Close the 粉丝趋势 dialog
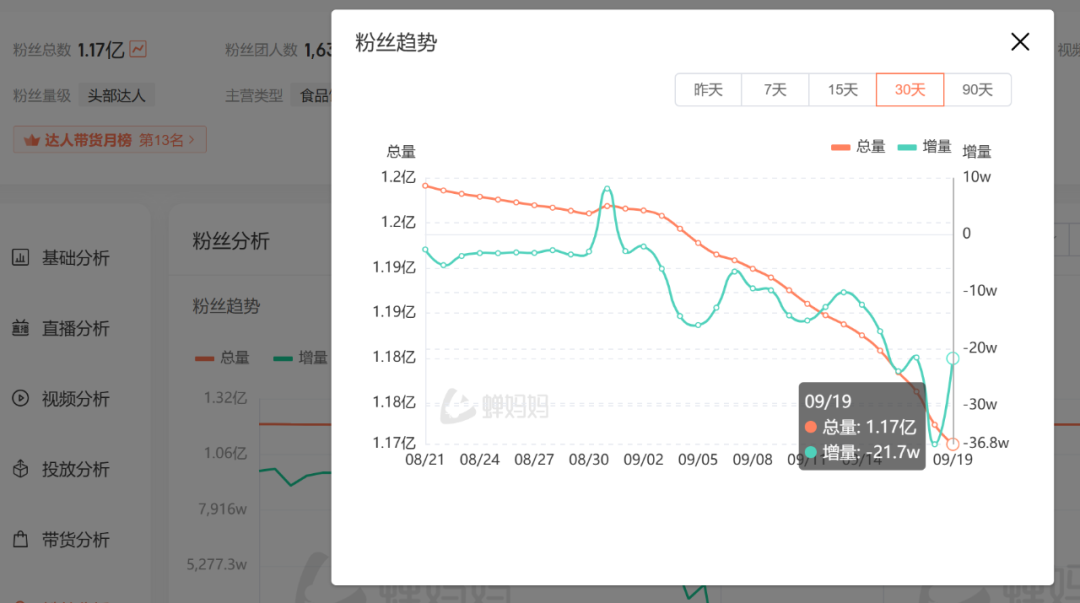Image resolution: width=1080 pixels, height=603 pixels. click(x=1019, y=42)
